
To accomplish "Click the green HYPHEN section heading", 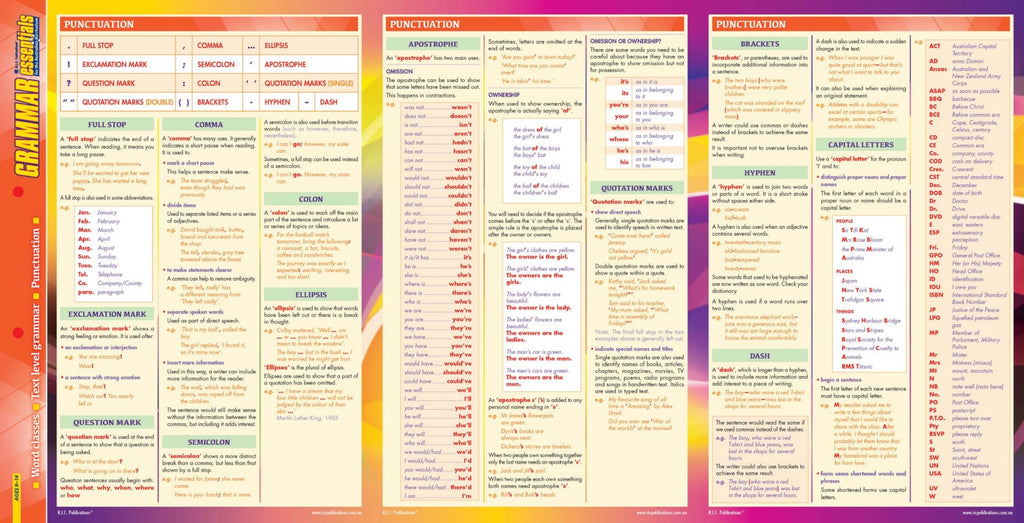I will (x=760, y=172).
